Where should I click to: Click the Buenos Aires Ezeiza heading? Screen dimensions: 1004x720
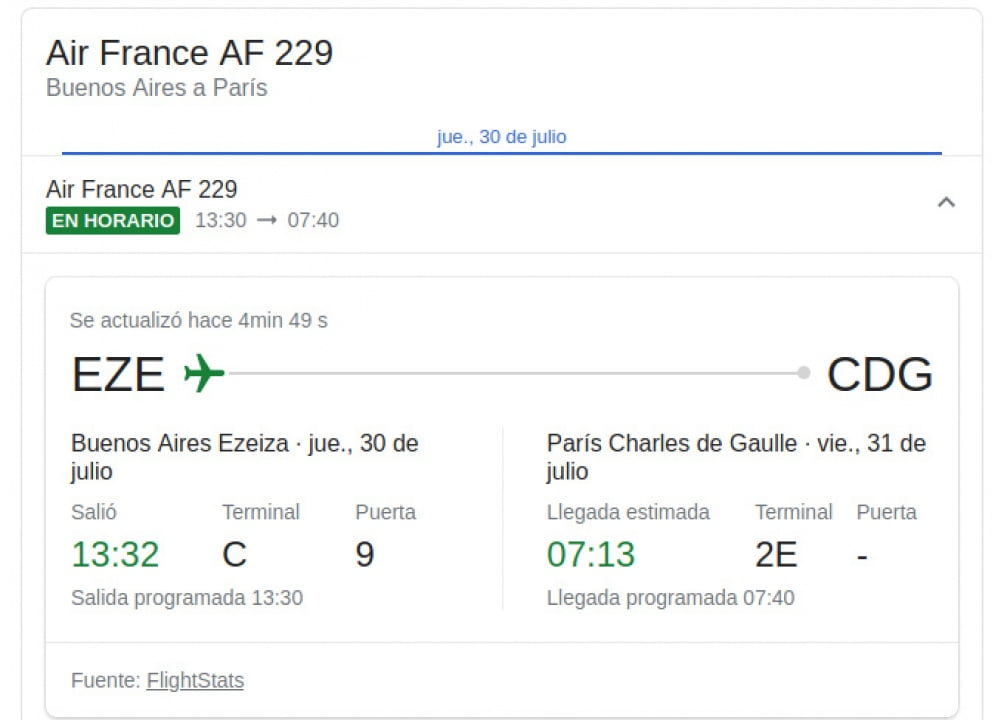click(x=180, y=443)
